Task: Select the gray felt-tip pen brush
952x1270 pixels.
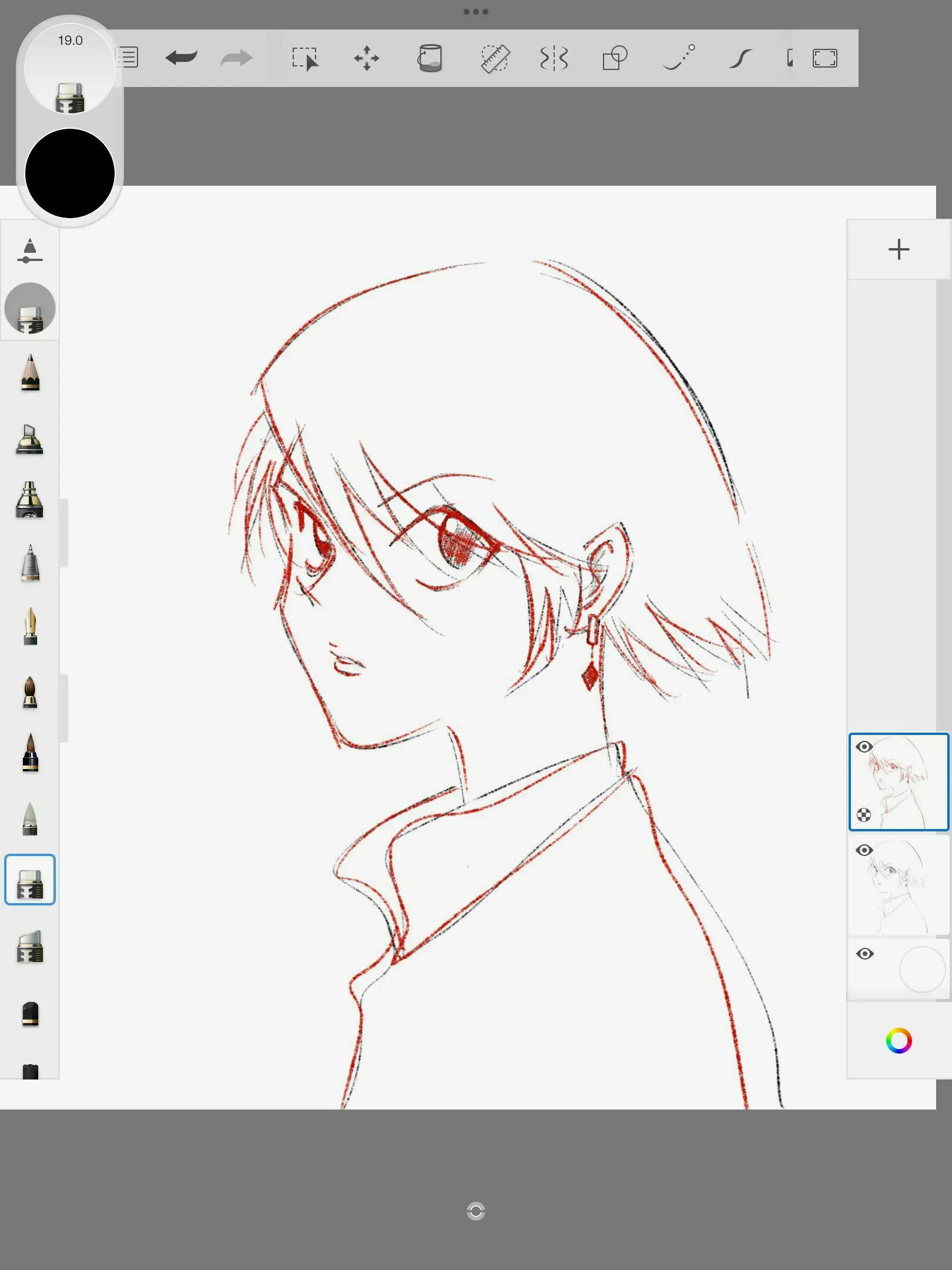Action: [30, 818]
